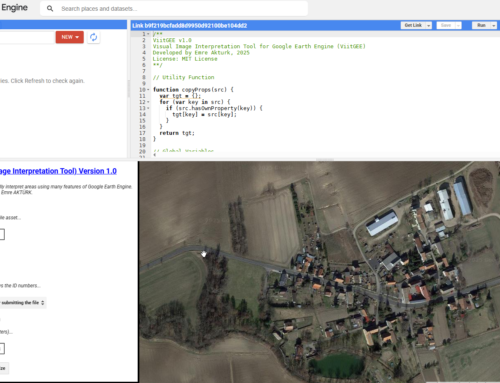Open the 'submitting the file' dropdown
The width and height of the screenshot is (500, 383).
(23, 303)
